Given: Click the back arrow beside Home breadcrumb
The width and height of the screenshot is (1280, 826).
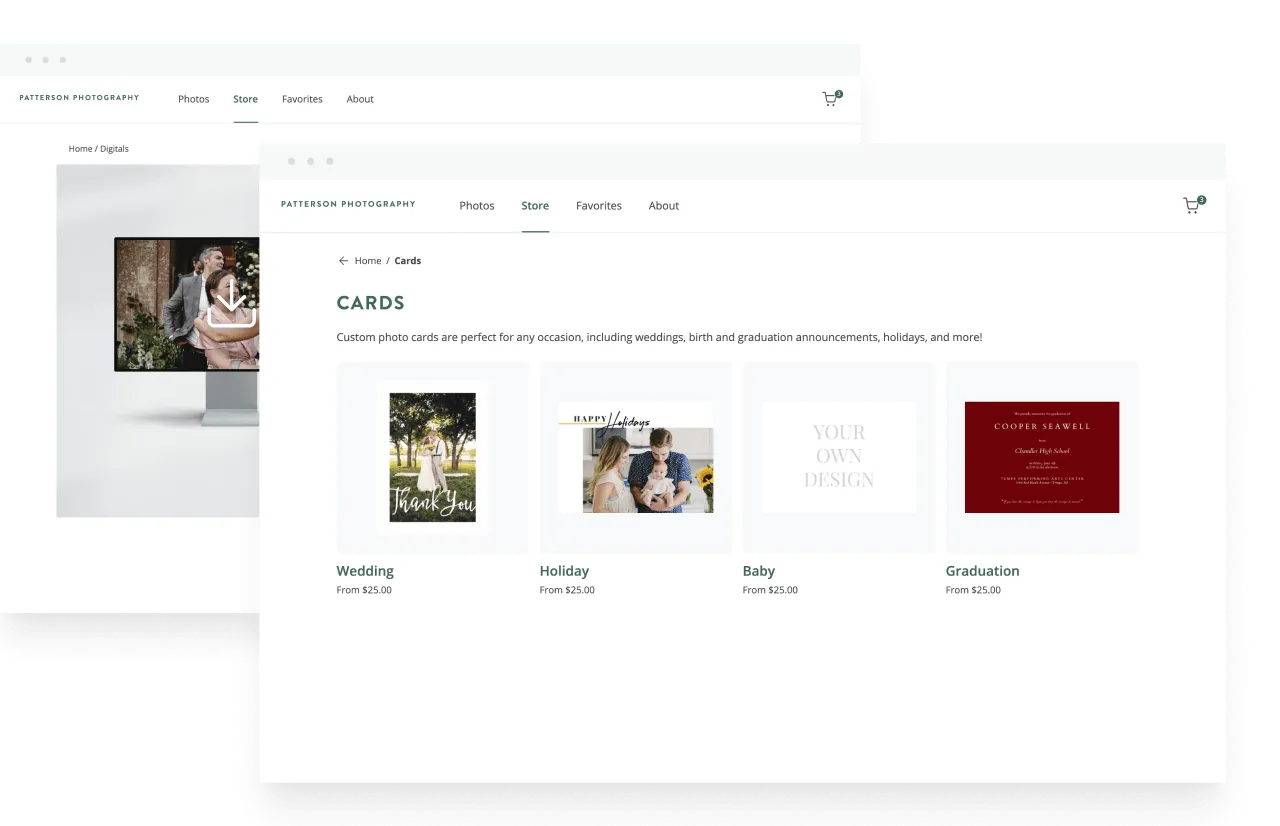Looking at the screenshot, I should click(x=343, y=260).
